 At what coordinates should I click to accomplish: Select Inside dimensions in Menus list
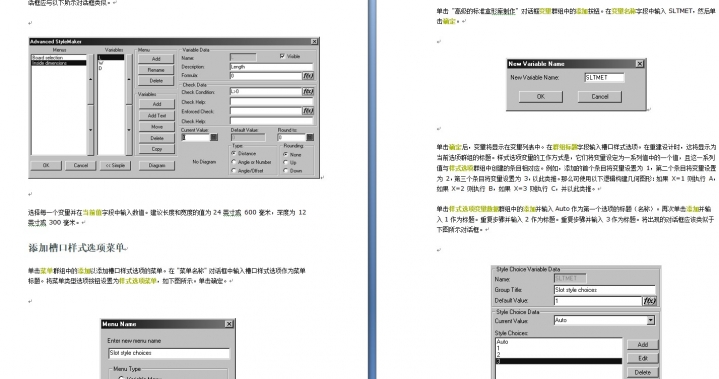(59, 63)
